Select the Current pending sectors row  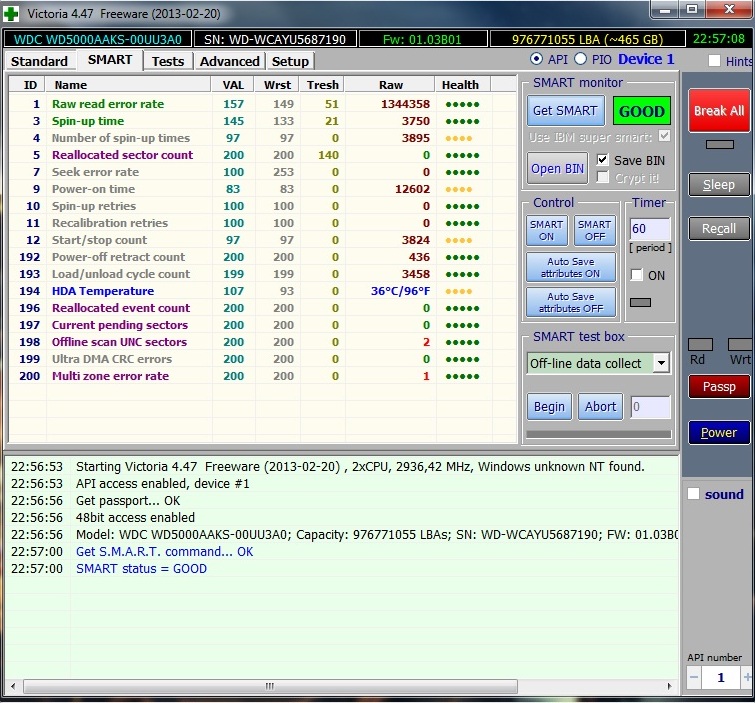(x=262, y=325)
